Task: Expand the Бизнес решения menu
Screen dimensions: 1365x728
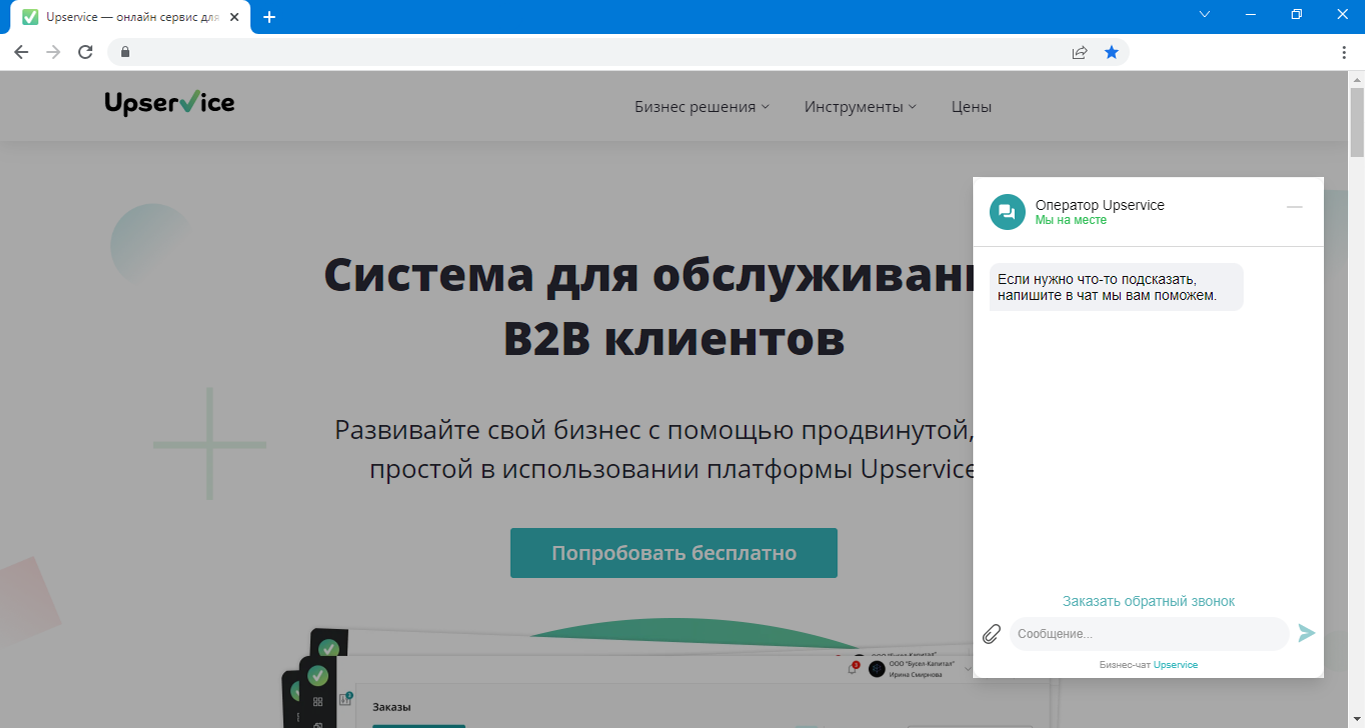Action: click(702, 106)
